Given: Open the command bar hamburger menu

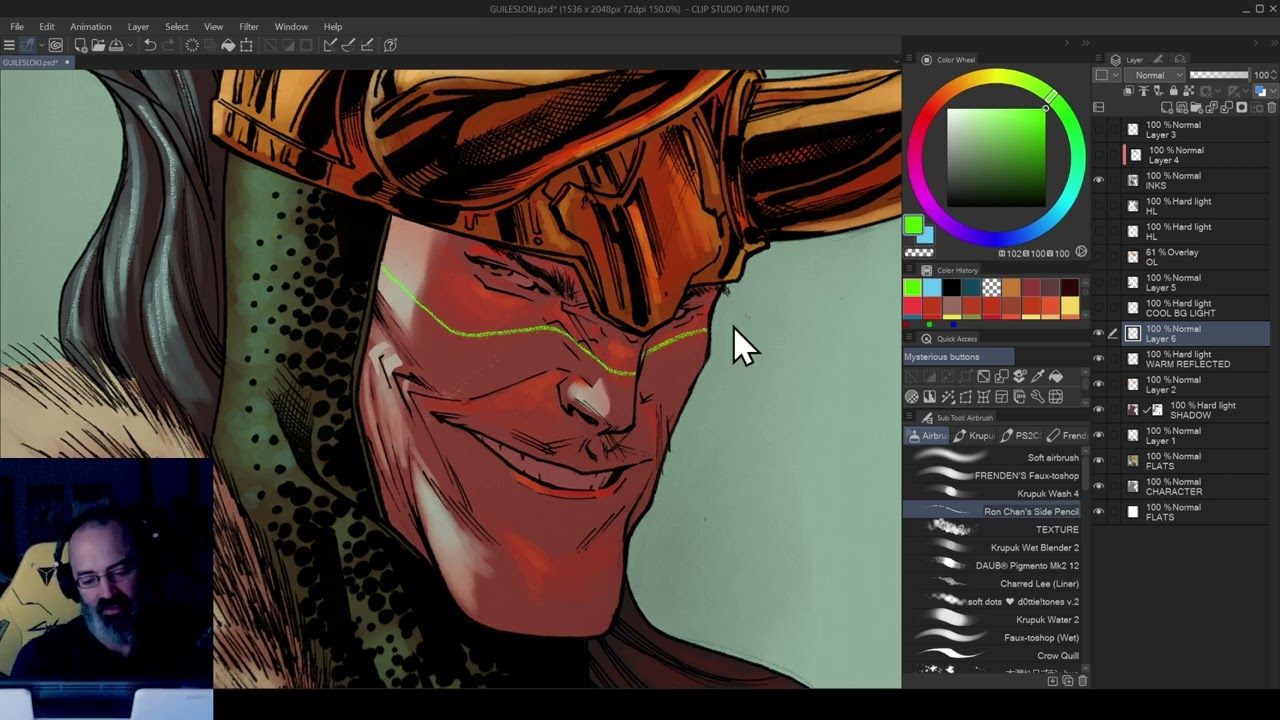Looking at the screenshot, I should (x=9, y=45).
